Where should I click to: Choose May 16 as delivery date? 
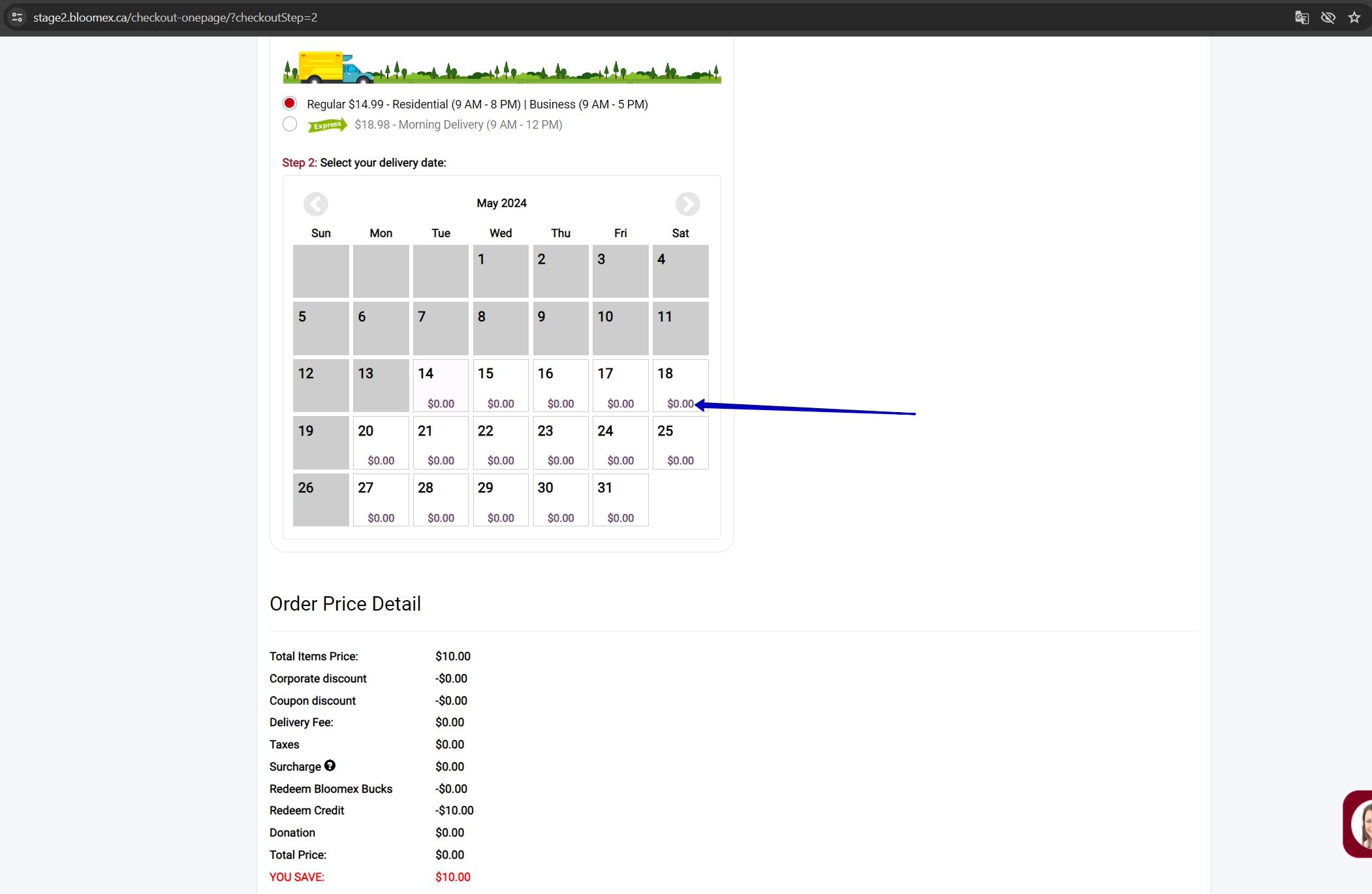[x=561, y=386]
